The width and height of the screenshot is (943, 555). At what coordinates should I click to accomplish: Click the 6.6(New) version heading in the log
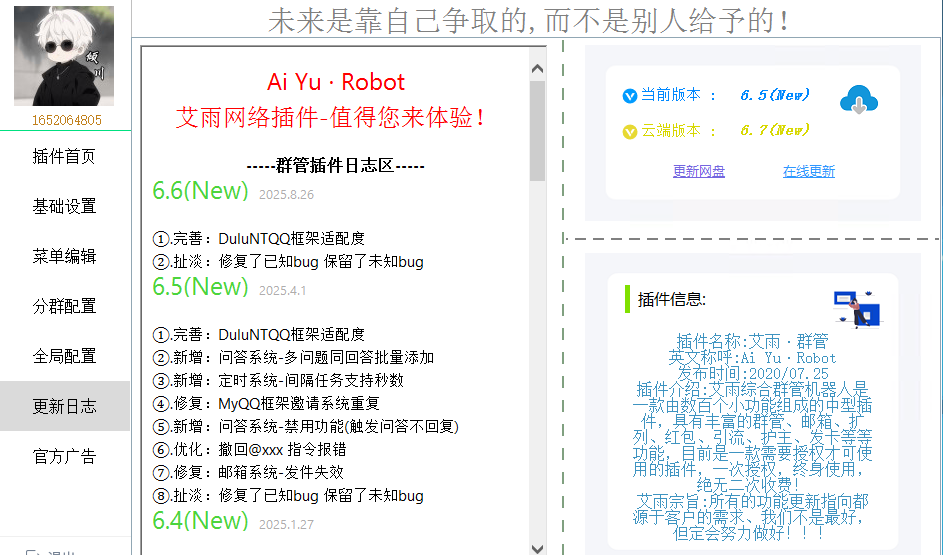coord(200,191)
